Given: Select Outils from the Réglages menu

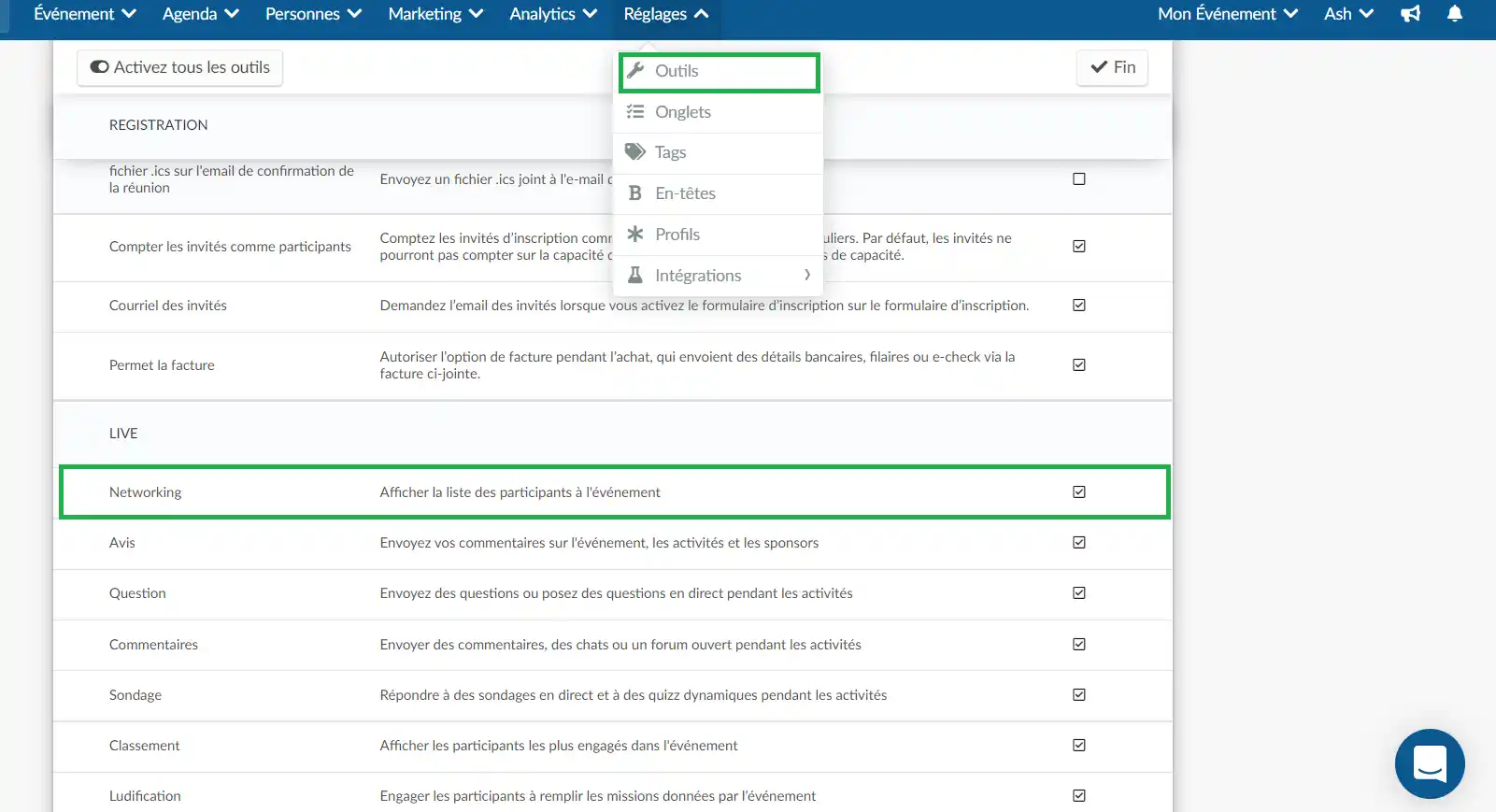Looking at the screenshot, I should pyautogui.click(x=719, y=71).
